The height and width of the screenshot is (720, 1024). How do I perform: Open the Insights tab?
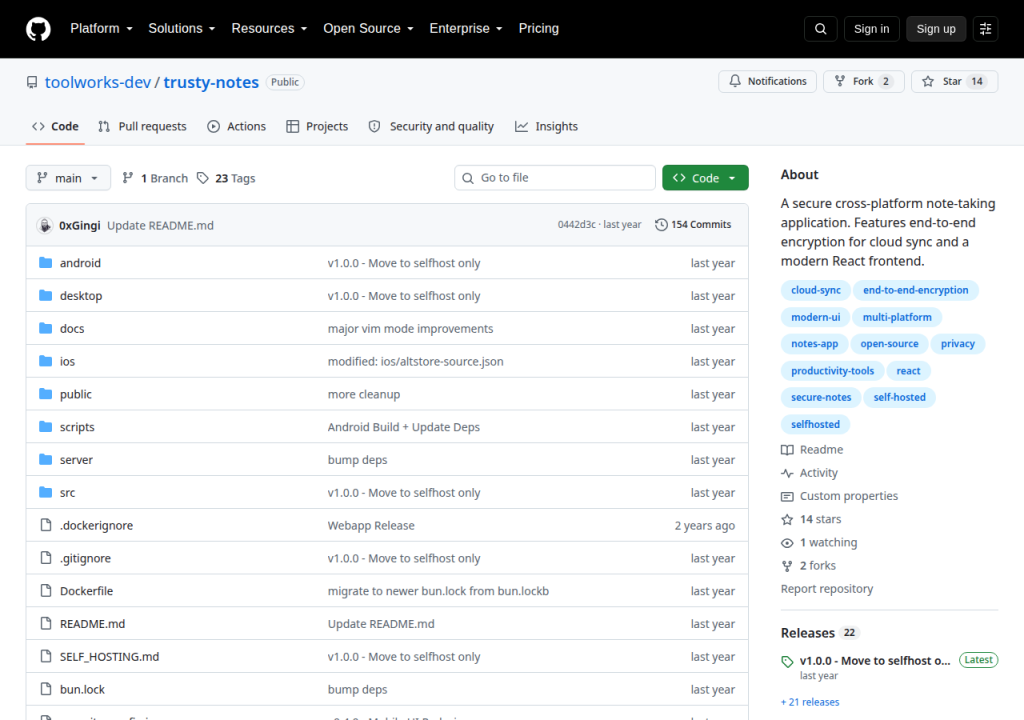click(x=547, y=127)
